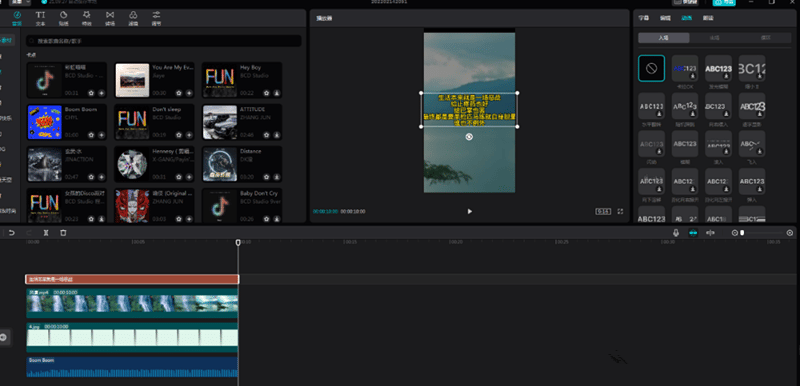Select the You Are My Ev... album thumbnail
800x386 pixels.
[x=132, y=80]
